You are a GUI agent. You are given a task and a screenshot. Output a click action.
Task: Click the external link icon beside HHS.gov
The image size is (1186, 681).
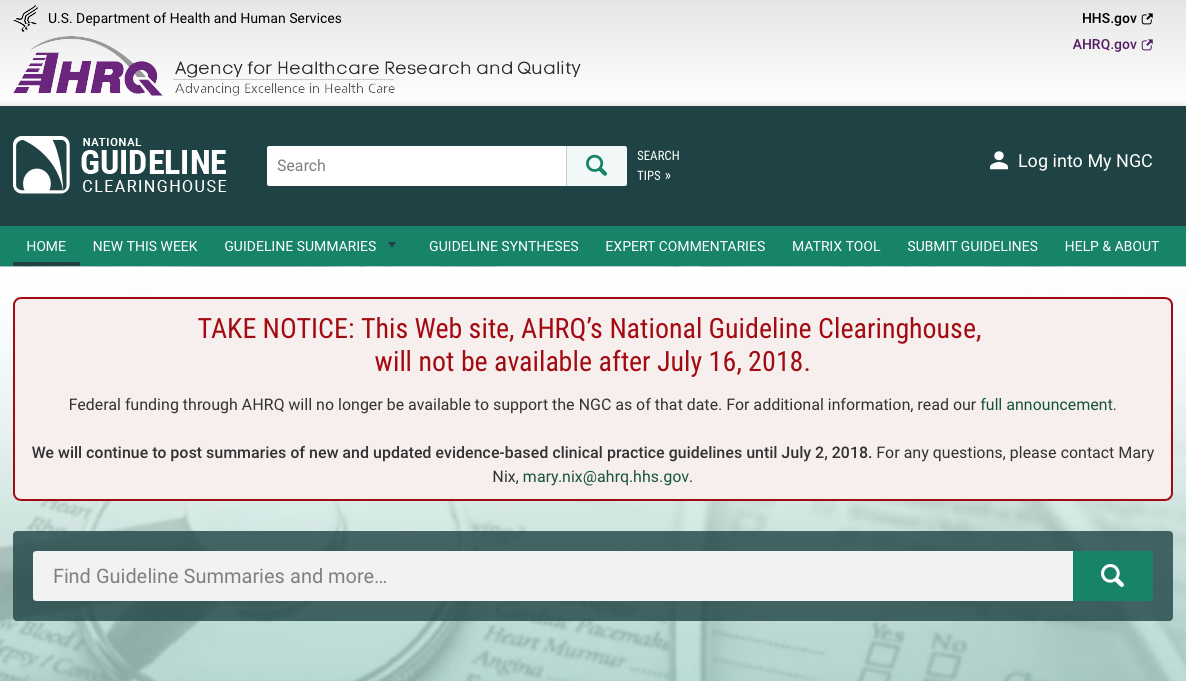coord(1147,19)
